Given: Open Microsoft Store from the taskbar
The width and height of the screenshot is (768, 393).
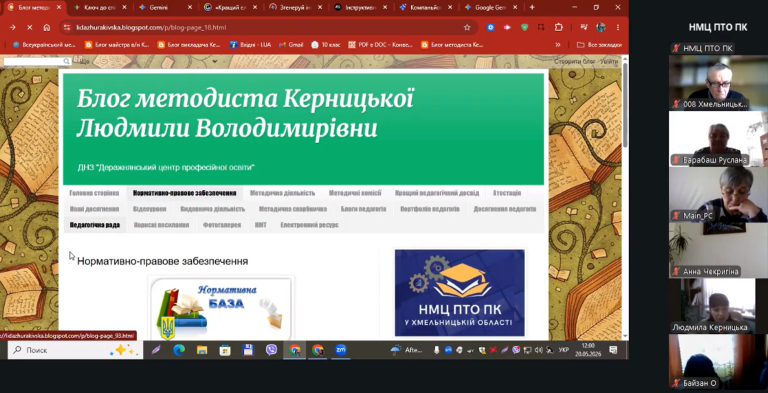Looking at the screenshot, I should [x=225, y=350].
